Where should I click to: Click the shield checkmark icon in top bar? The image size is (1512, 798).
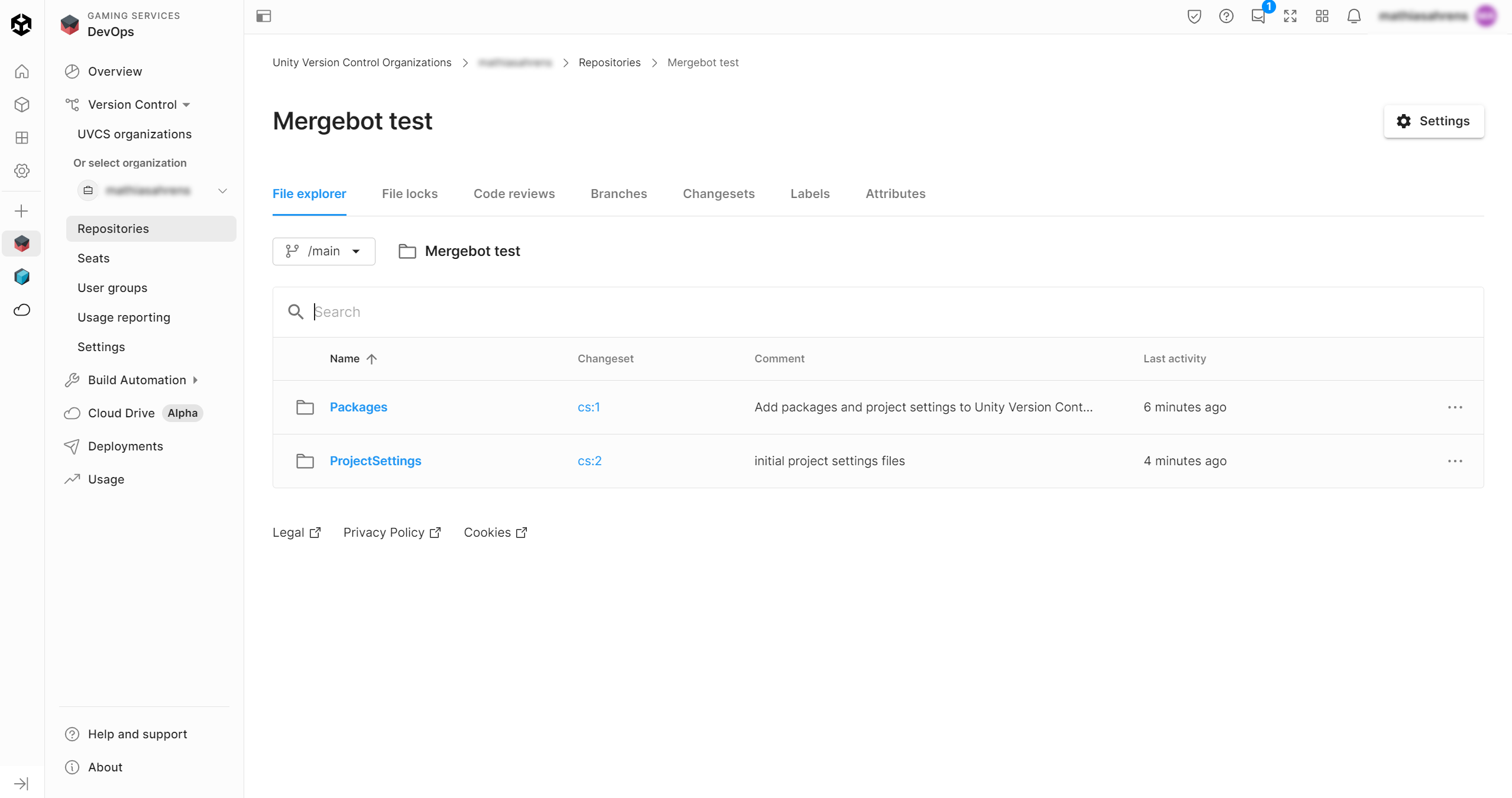coord(1194,16)
